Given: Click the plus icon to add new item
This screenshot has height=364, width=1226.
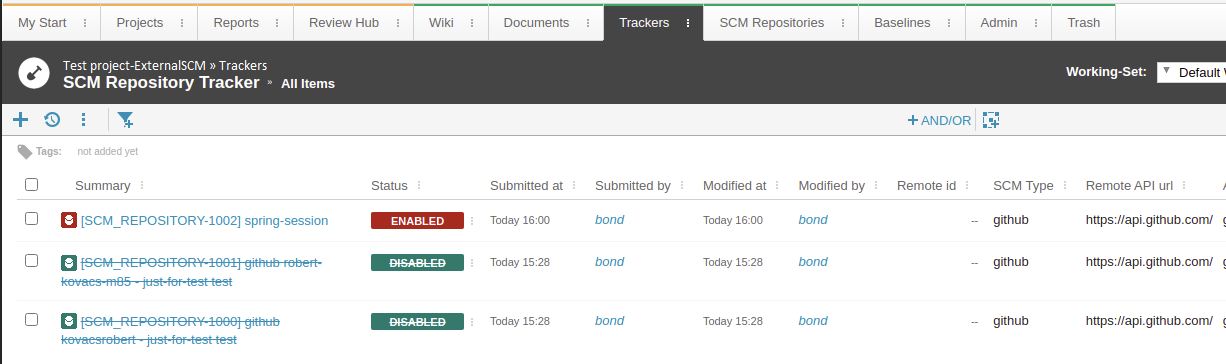Looking at the screenshot, I should coord(21,120).
